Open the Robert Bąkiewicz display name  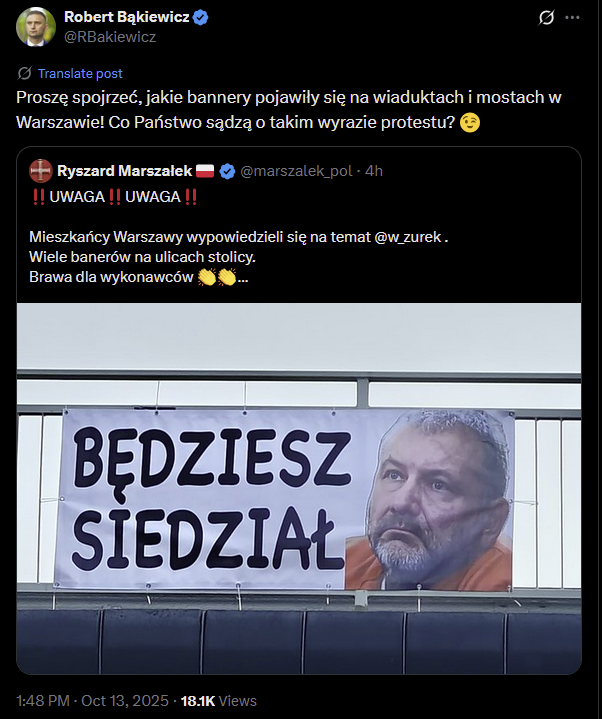tap(127, 17)
